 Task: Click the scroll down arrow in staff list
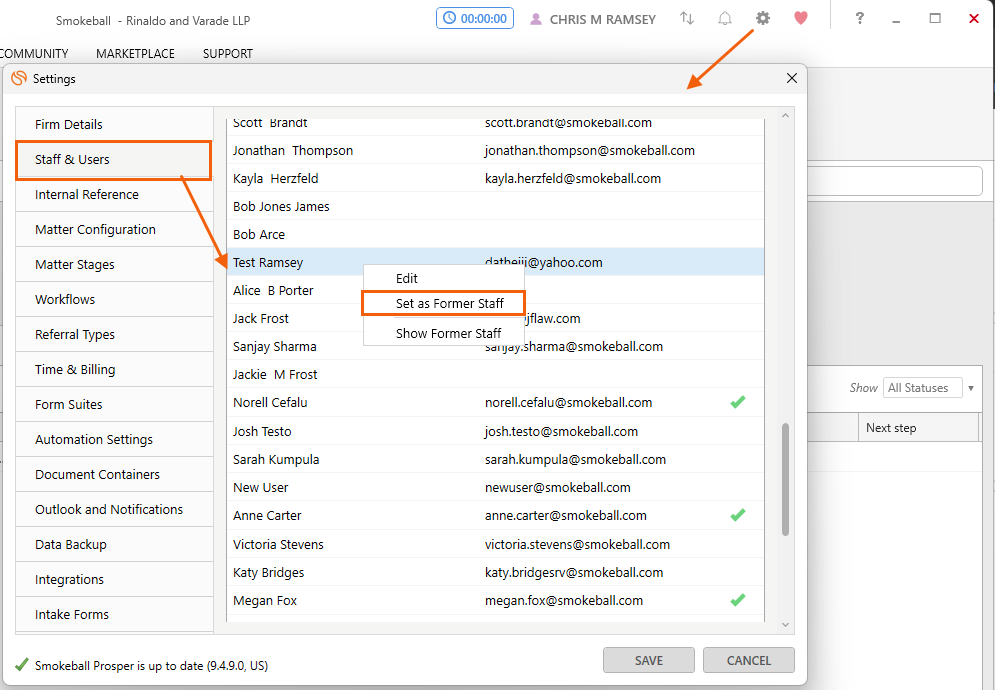tap(786, 625)
